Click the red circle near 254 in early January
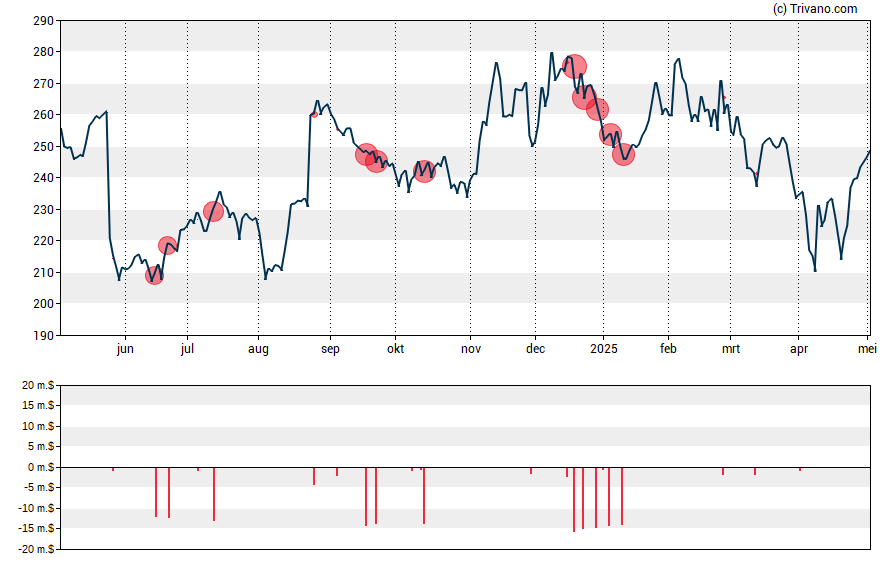The width and height of the screenshot is (888, 565). click(x=610, y=135)
